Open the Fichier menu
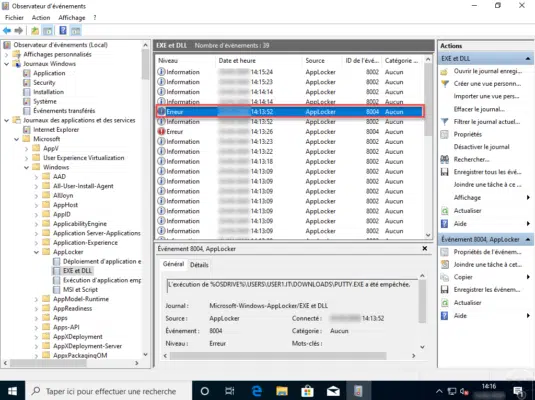Viewport: 535px width, 400px height. [x=14, y=17]
